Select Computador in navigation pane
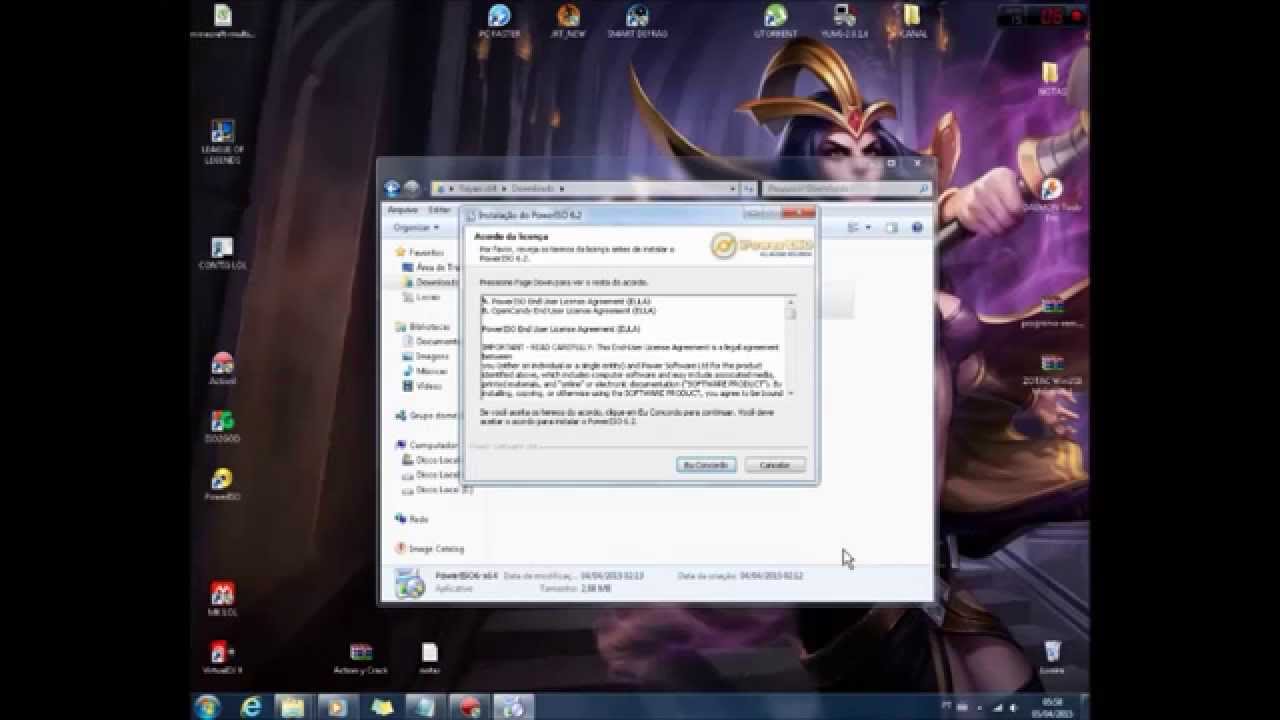The width and height of the screenshot is (1280, 720). click(427, 445)
